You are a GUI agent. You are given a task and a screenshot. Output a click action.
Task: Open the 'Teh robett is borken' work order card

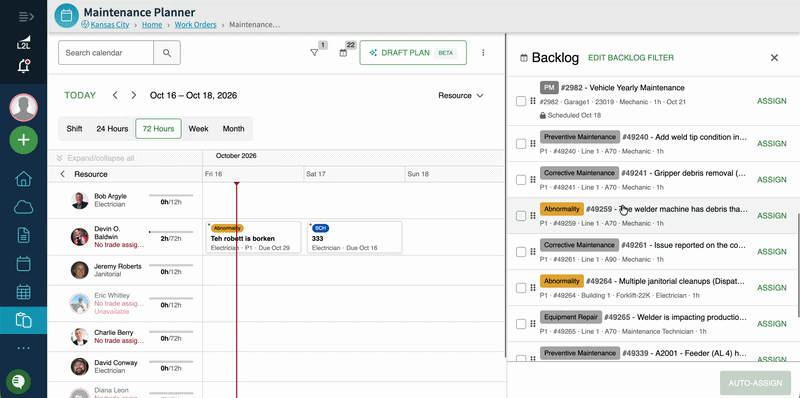point(253,237)
